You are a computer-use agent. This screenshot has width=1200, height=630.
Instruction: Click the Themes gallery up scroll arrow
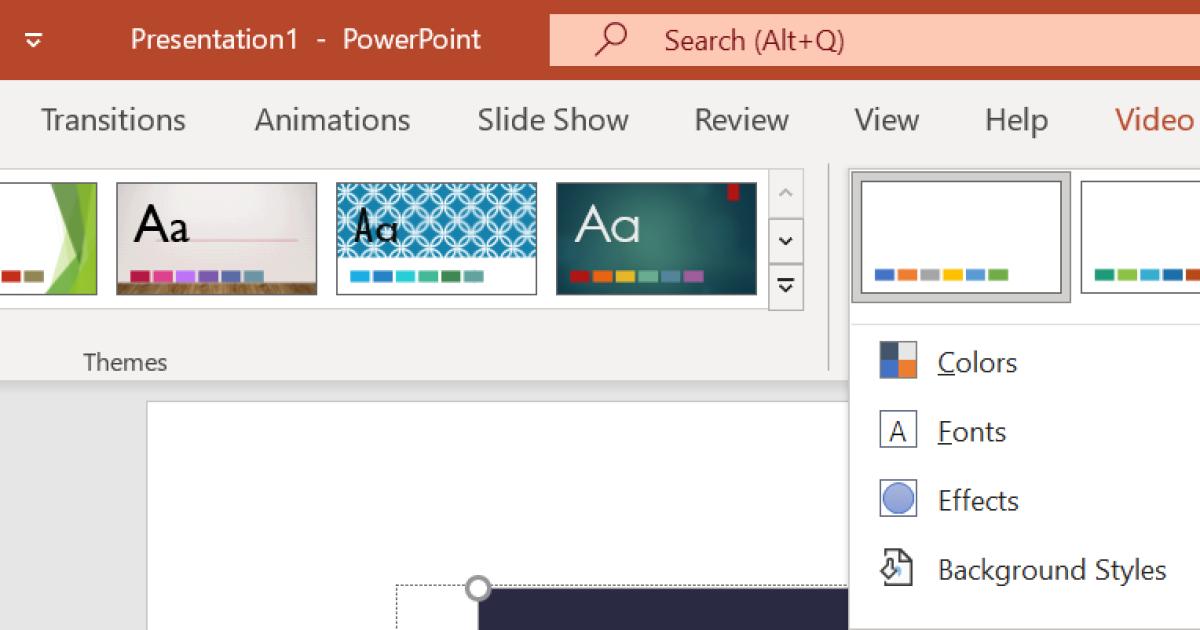tap(786, 192)
